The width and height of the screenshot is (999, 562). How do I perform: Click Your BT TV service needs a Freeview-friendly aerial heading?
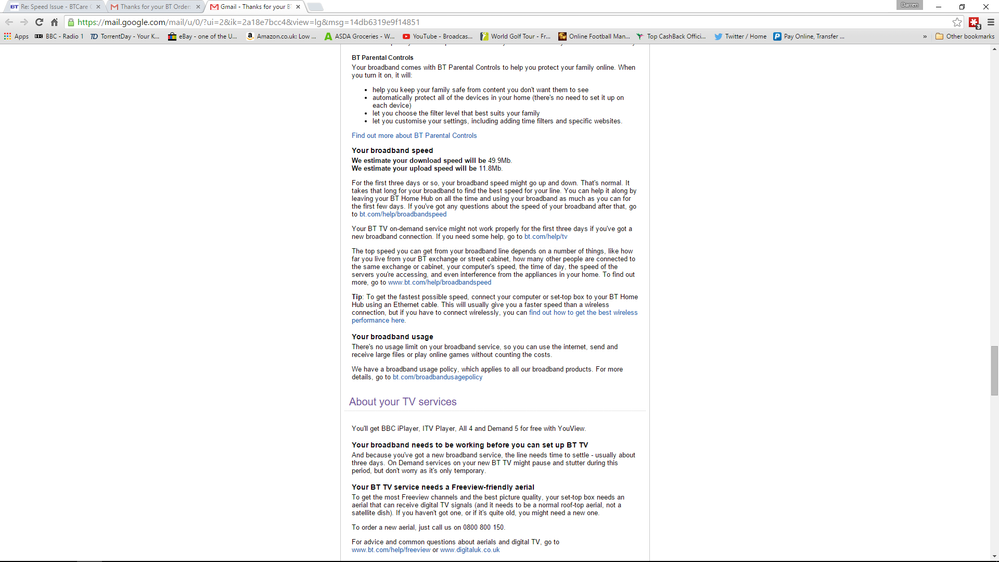443,487
